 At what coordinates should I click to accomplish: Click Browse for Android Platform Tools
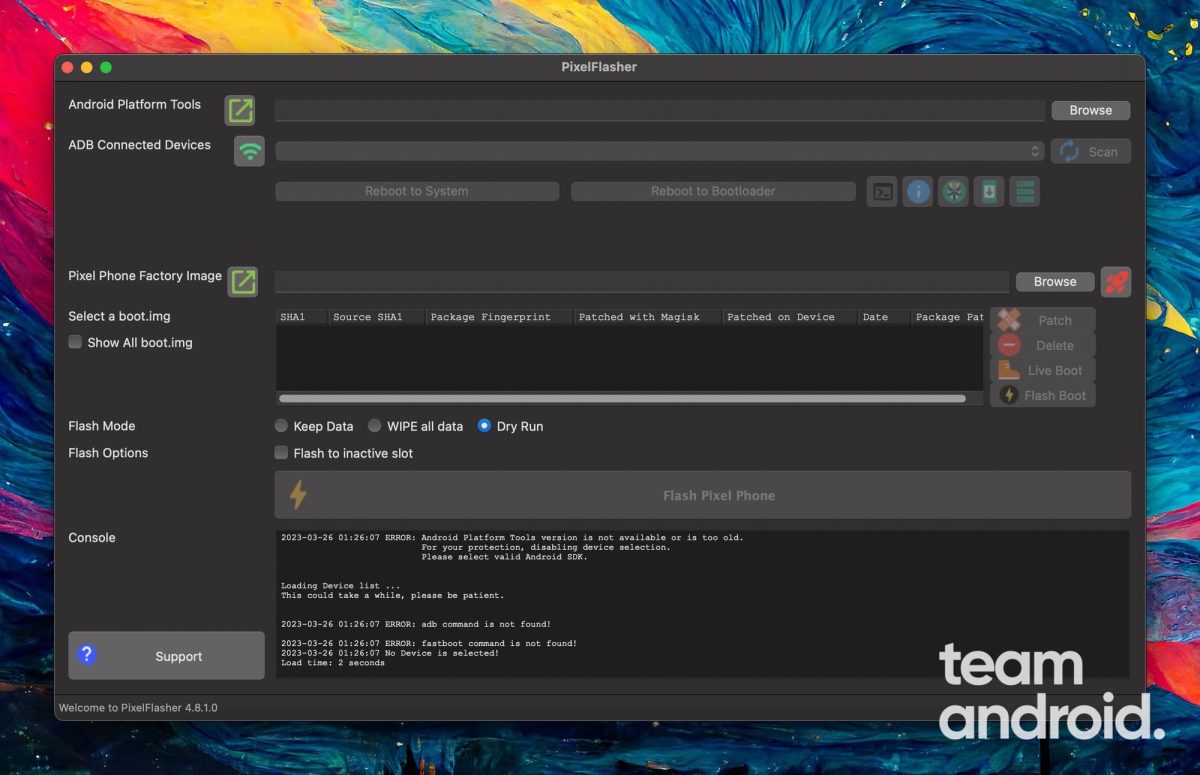[1090, 110]
